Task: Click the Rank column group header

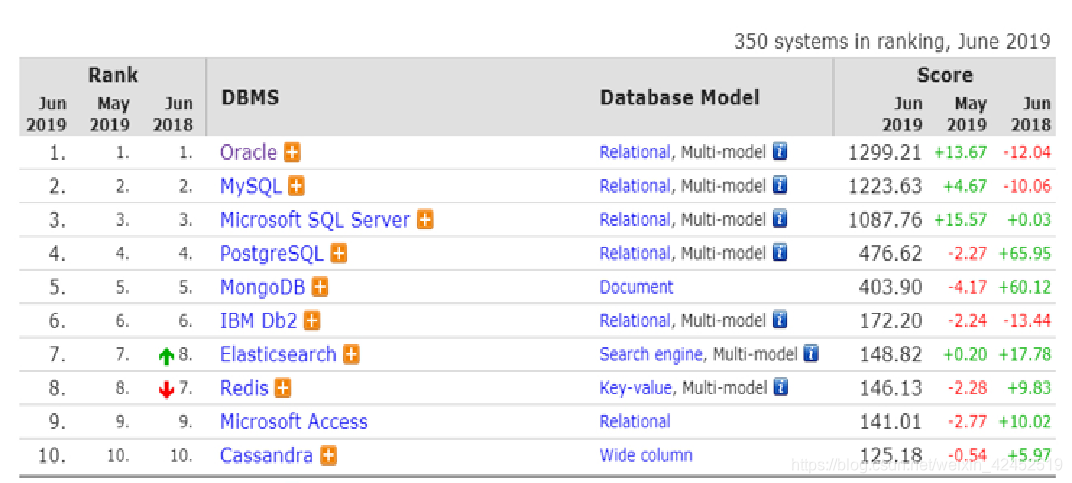Action: coord(113,75)
